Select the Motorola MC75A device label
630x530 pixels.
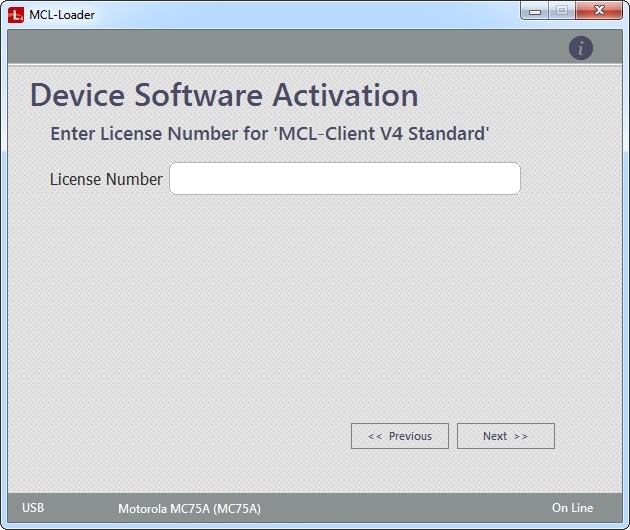(x=189, y=509)
